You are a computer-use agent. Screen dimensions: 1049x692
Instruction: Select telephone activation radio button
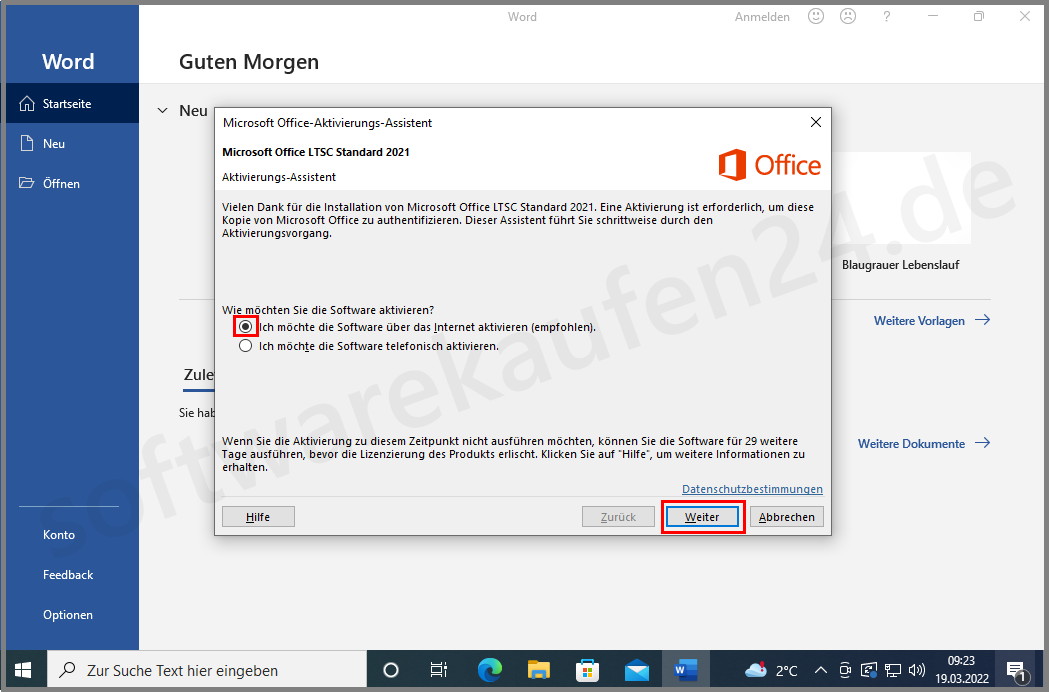(x=246, y=346)
